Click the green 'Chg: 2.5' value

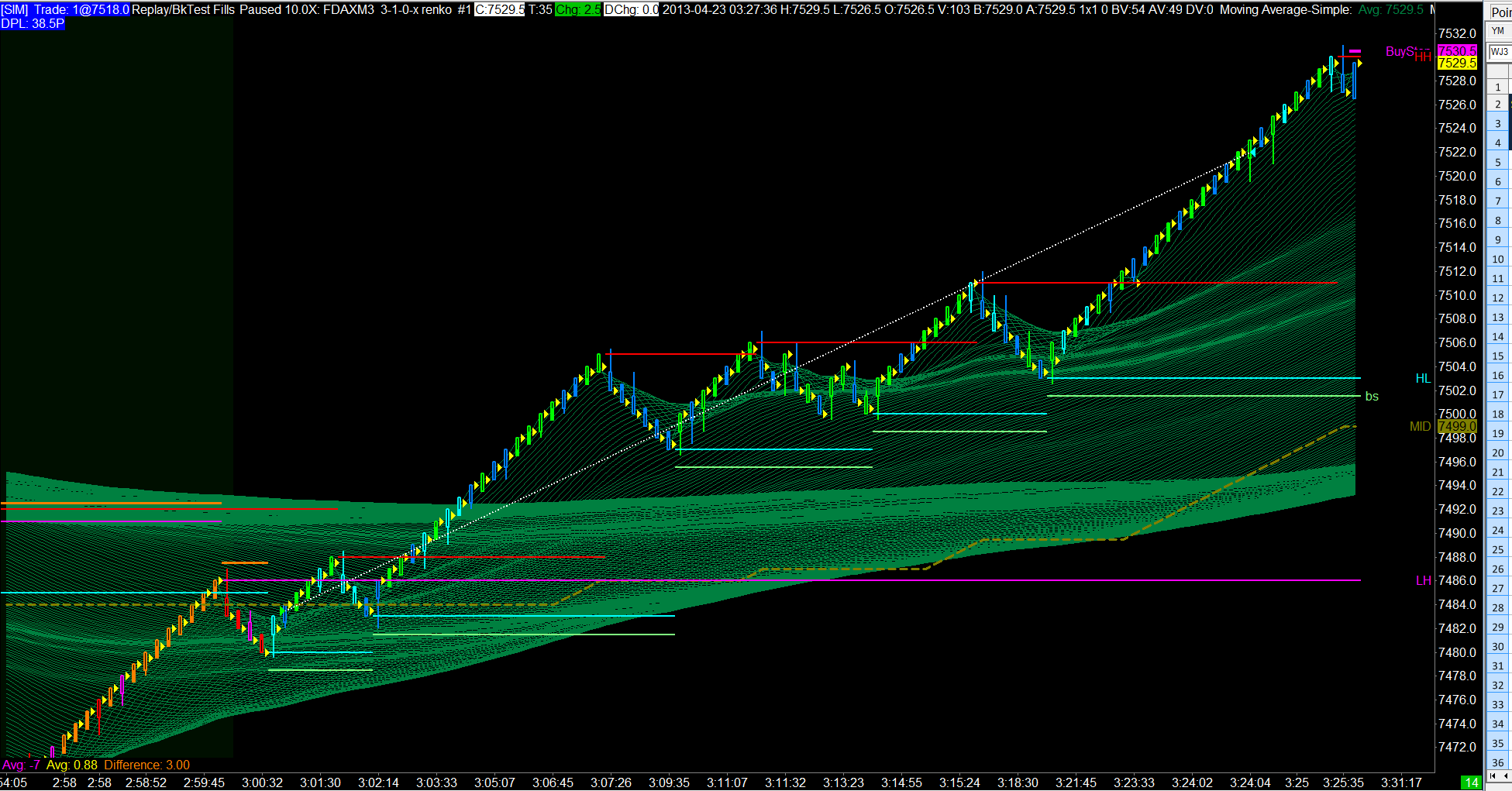[x=578, y=10]
